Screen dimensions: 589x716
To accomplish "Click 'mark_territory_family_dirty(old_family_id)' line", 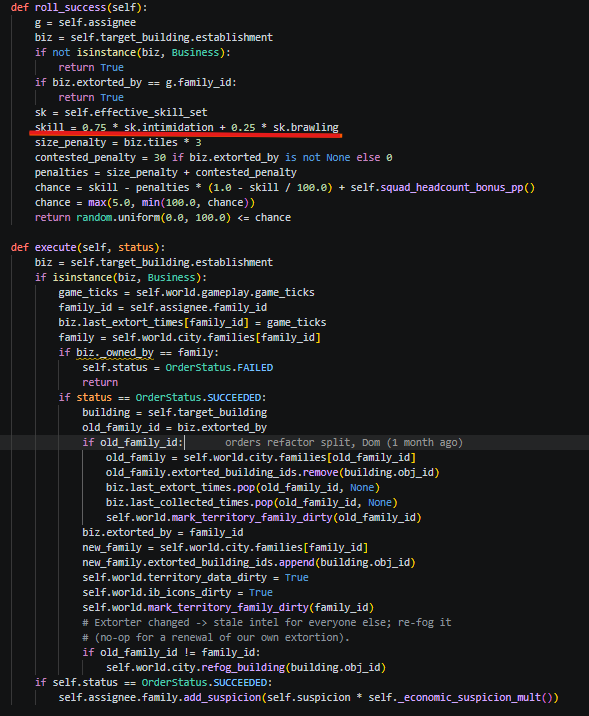I will point(263,517).
